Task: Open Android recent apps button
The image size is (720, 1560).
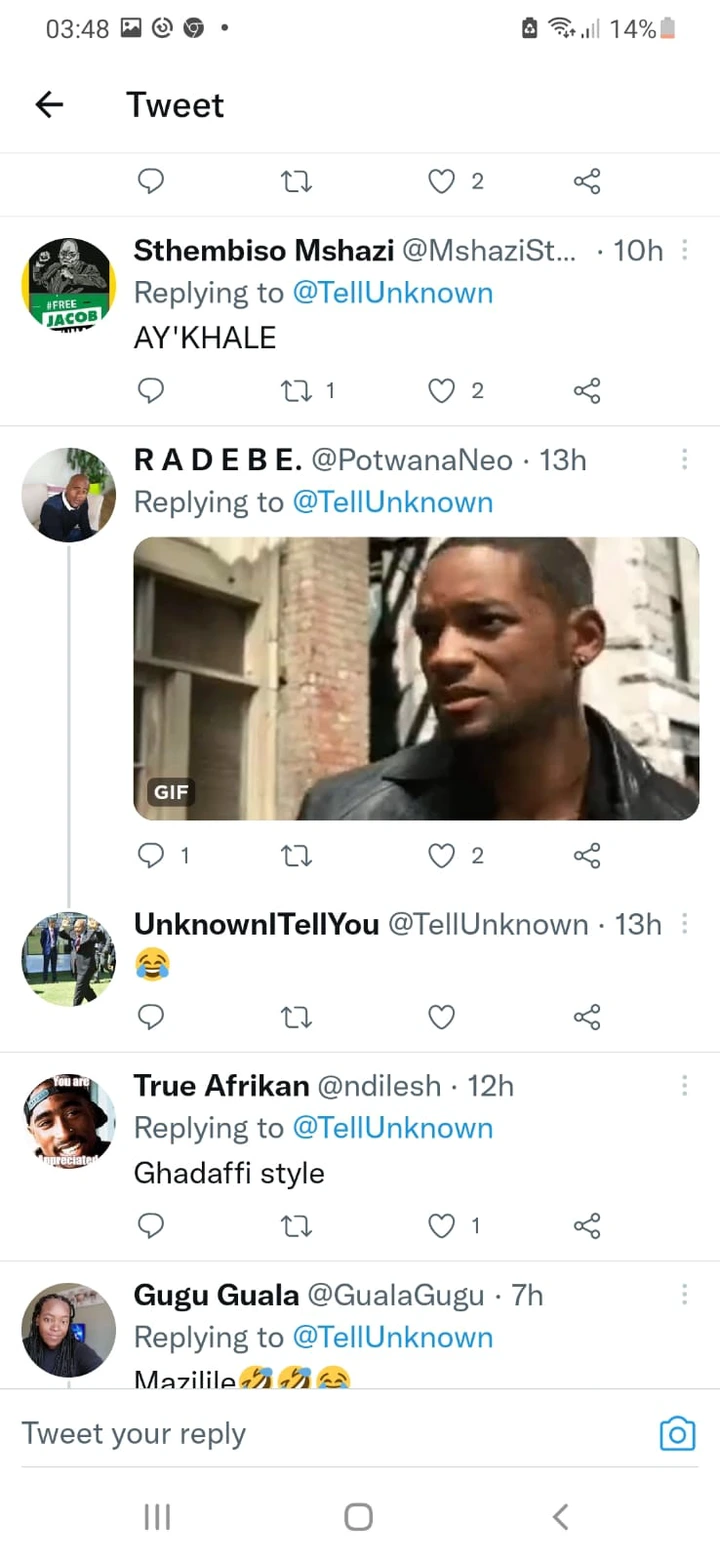Action: click(x=157, y=1516)
